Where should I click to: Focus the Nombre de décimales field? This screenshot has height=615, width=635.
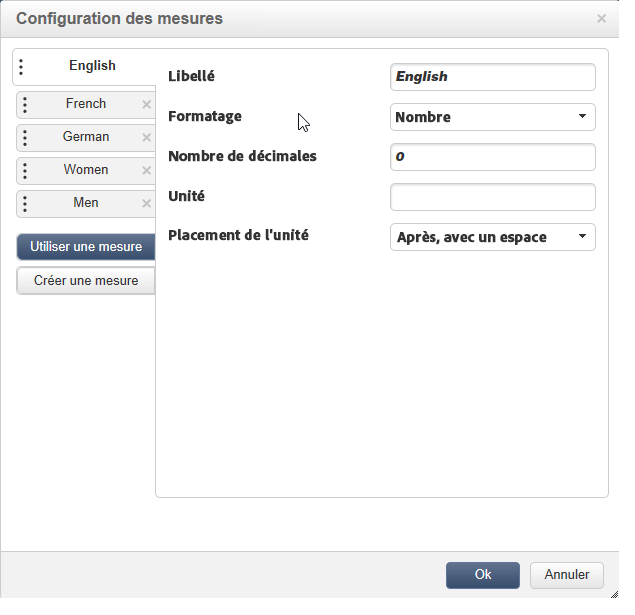point(492,157)
